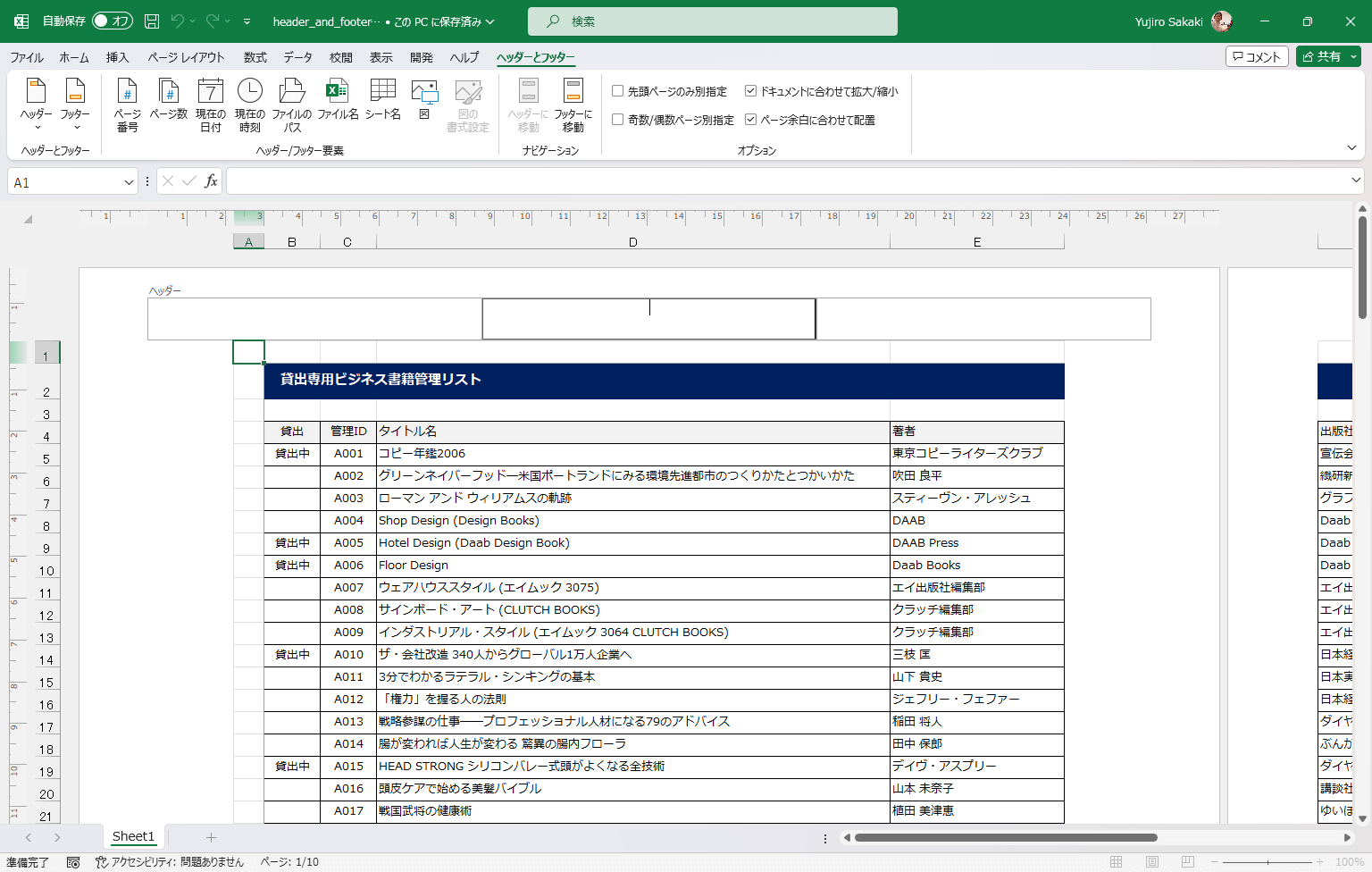The height and width of the screenshot is (872, 1372).
Task: Click フッターに移動 go to footer icon
Action: click(x=573, y=105)
